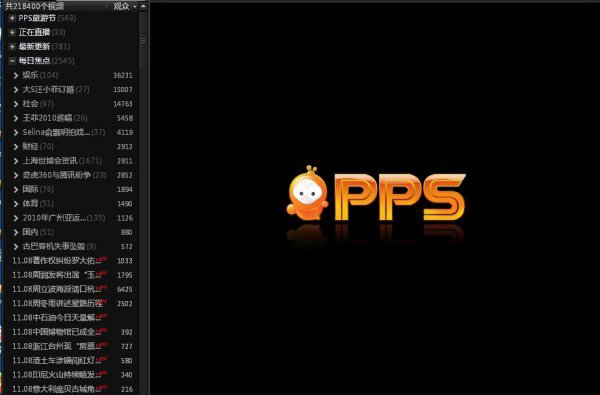Select the PPS旅游节 tree label
The width and height of the screenshot is (600, 395).
click(x=37, y=18)
